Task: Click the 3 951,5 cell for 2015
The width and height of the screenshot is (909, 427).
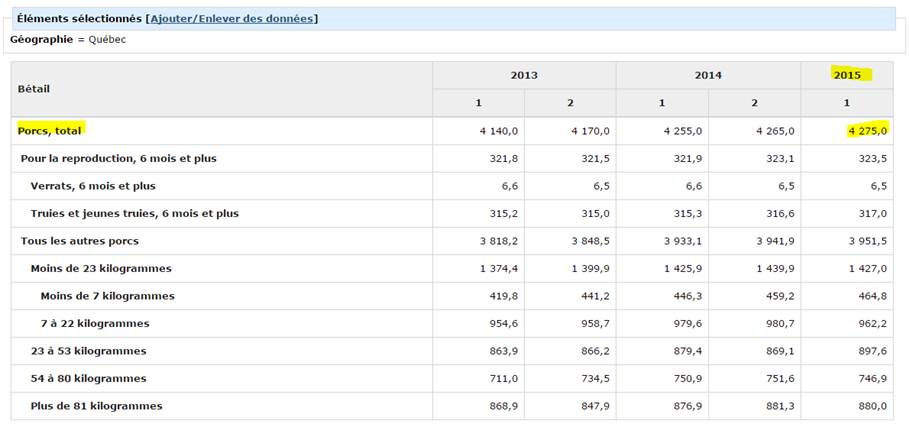Action: 867,241
